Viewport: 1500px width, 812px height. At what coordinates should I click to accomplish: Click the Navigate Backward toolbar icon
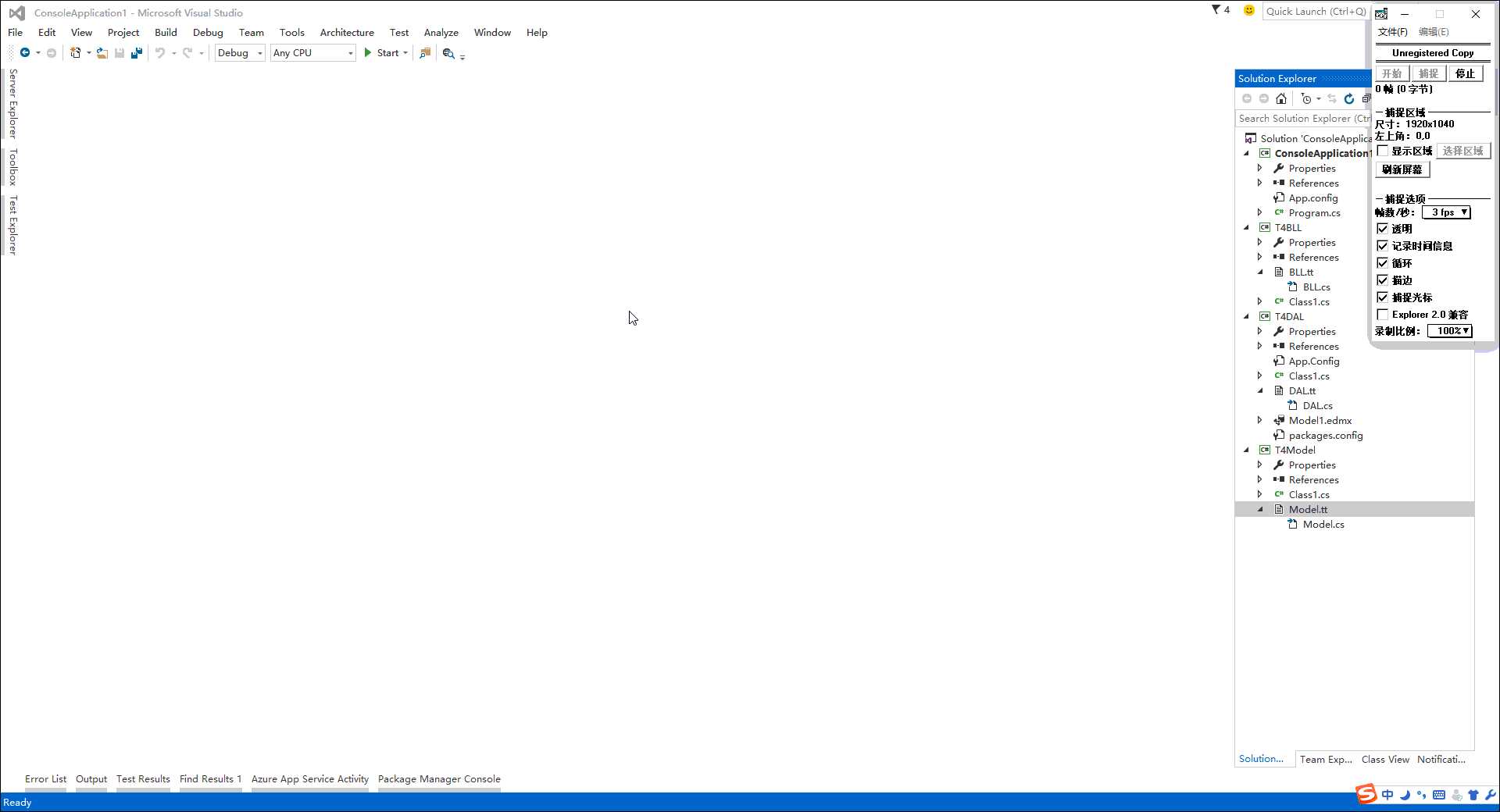tap(25, 53)
